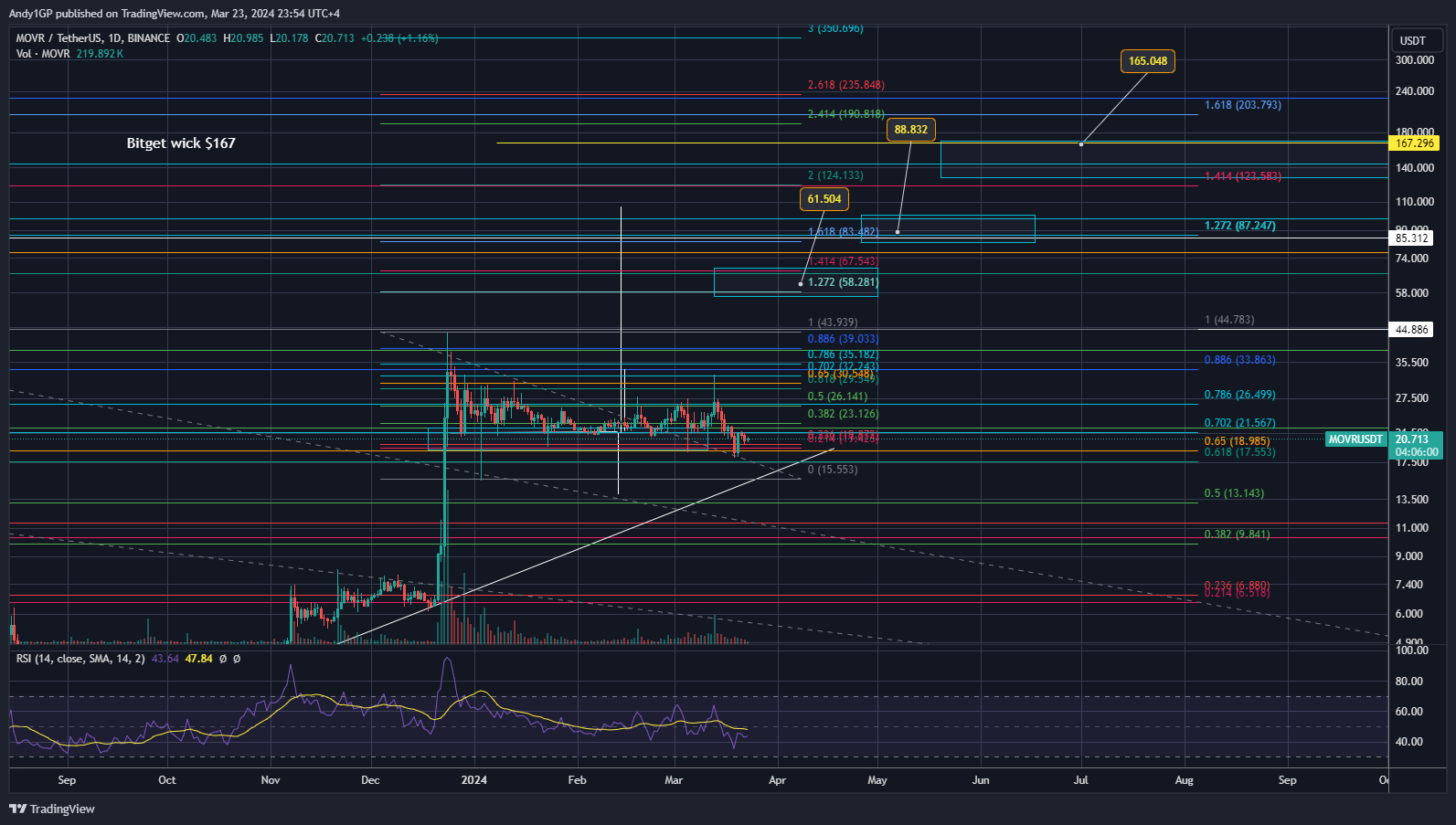Click the Apr label on time axis

point(777,780)
